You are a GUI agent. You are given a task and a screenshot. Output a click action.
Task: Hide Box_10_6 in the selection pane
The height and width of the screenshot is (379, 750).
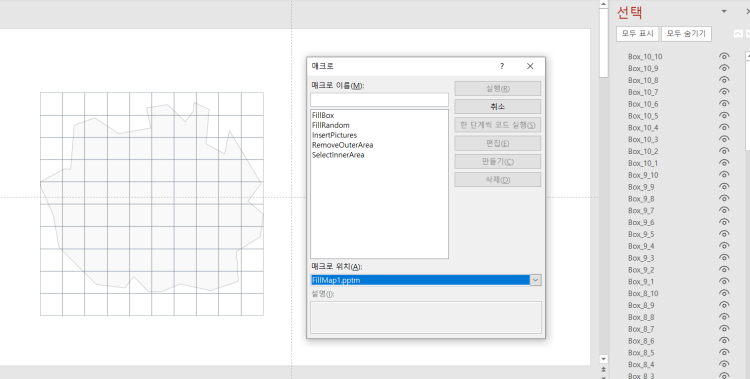pyautogui.click(x=724, y=104)
